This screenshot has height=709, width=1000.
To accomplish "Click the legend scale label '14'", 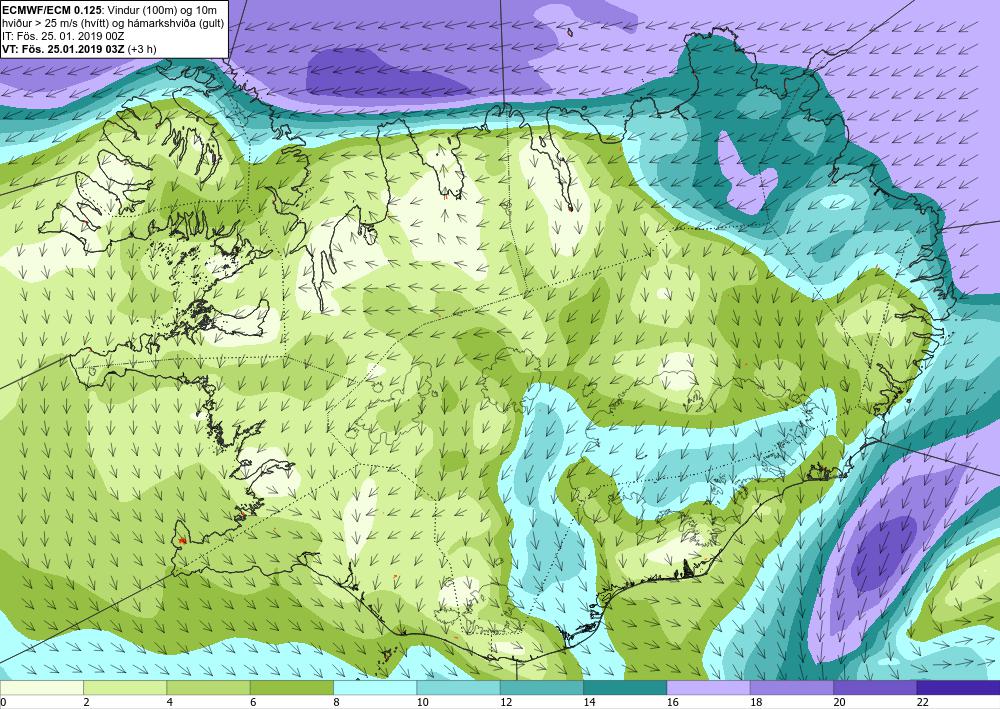I will [589, 702].
